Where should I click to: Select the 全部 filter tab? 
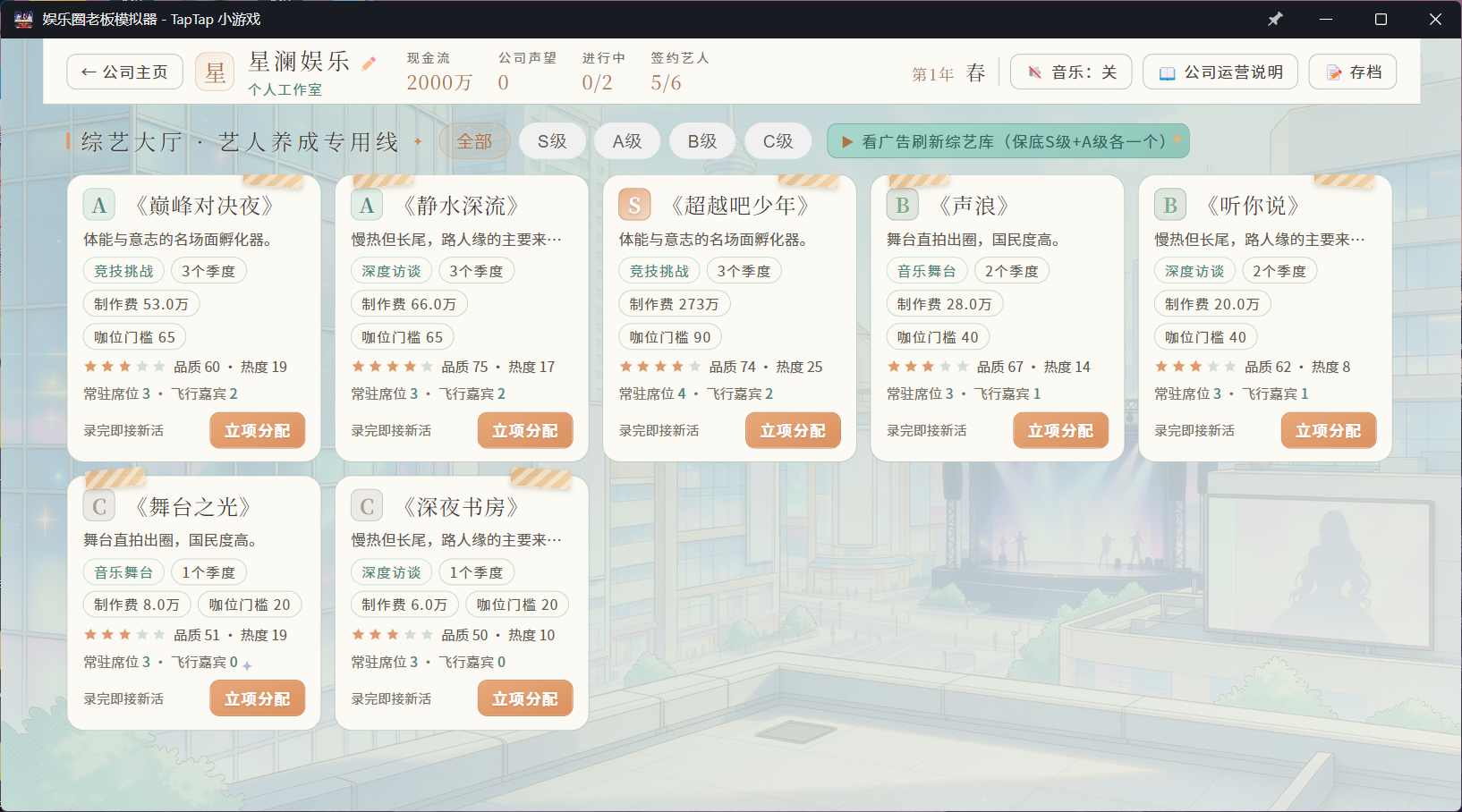click(474, 141)
